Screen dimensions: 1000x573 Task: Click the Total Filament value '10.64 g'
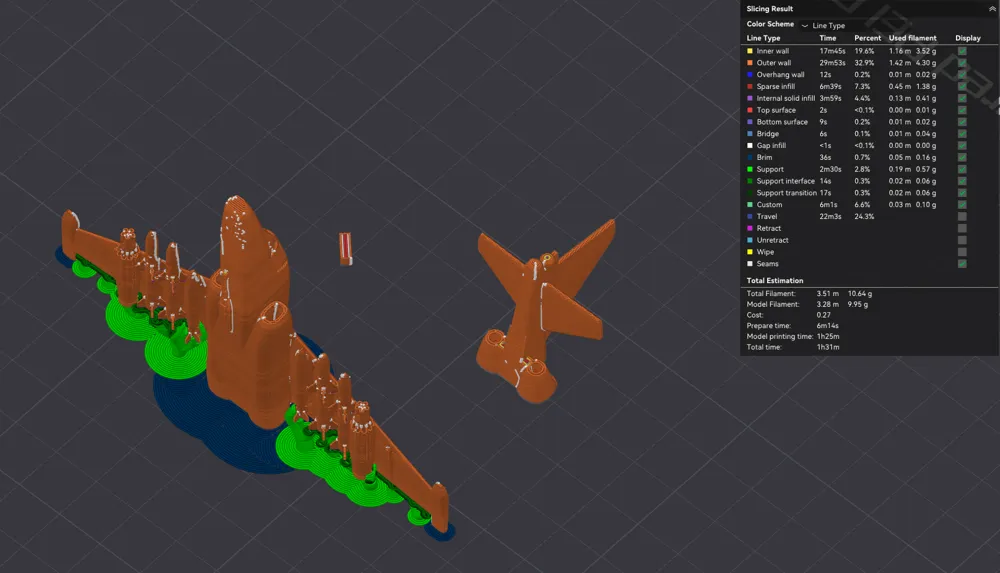click(860, 294)
